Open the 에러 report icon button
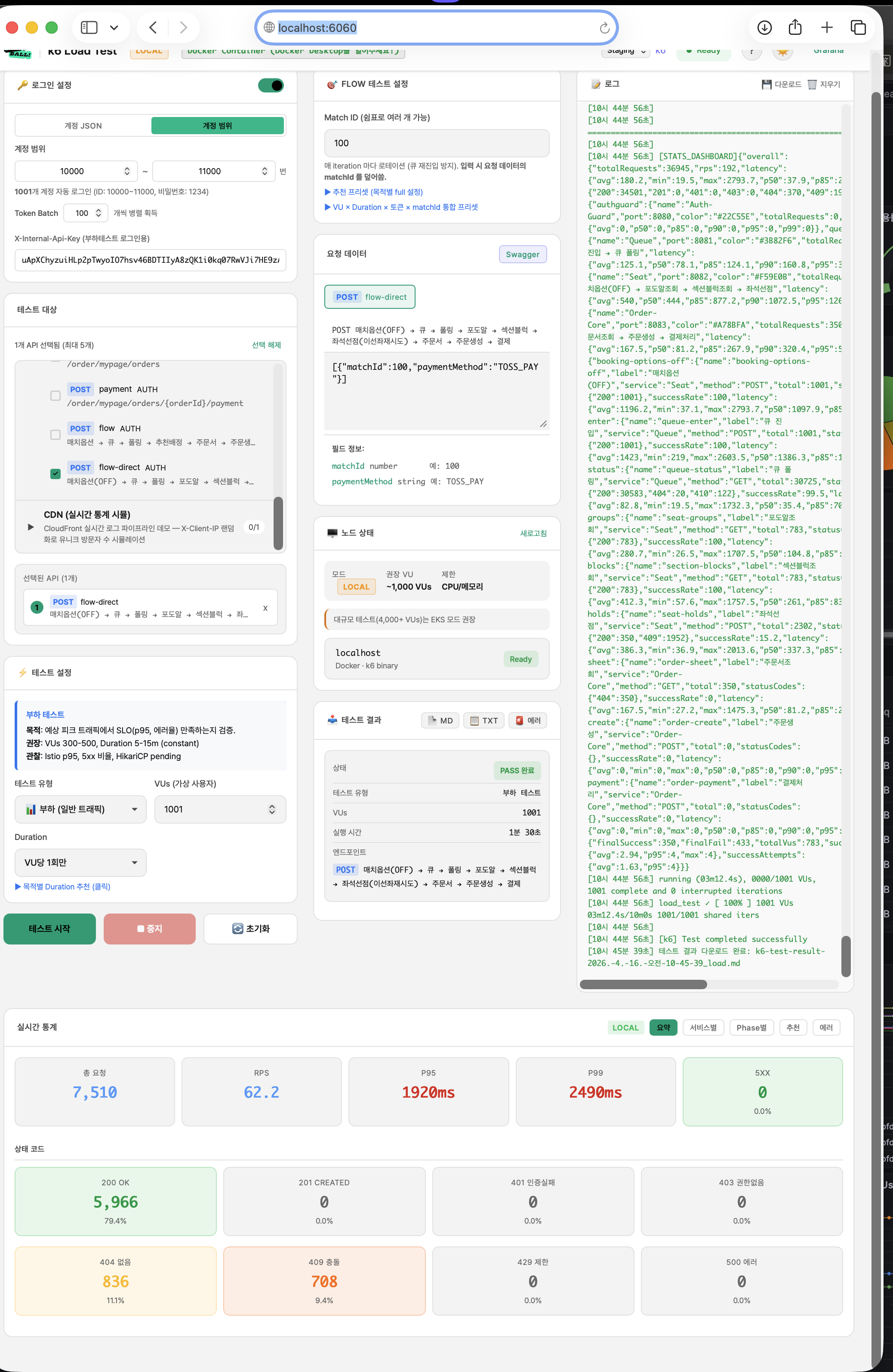The height and width of the screenshot is (1372, 893). click(527, 720)
